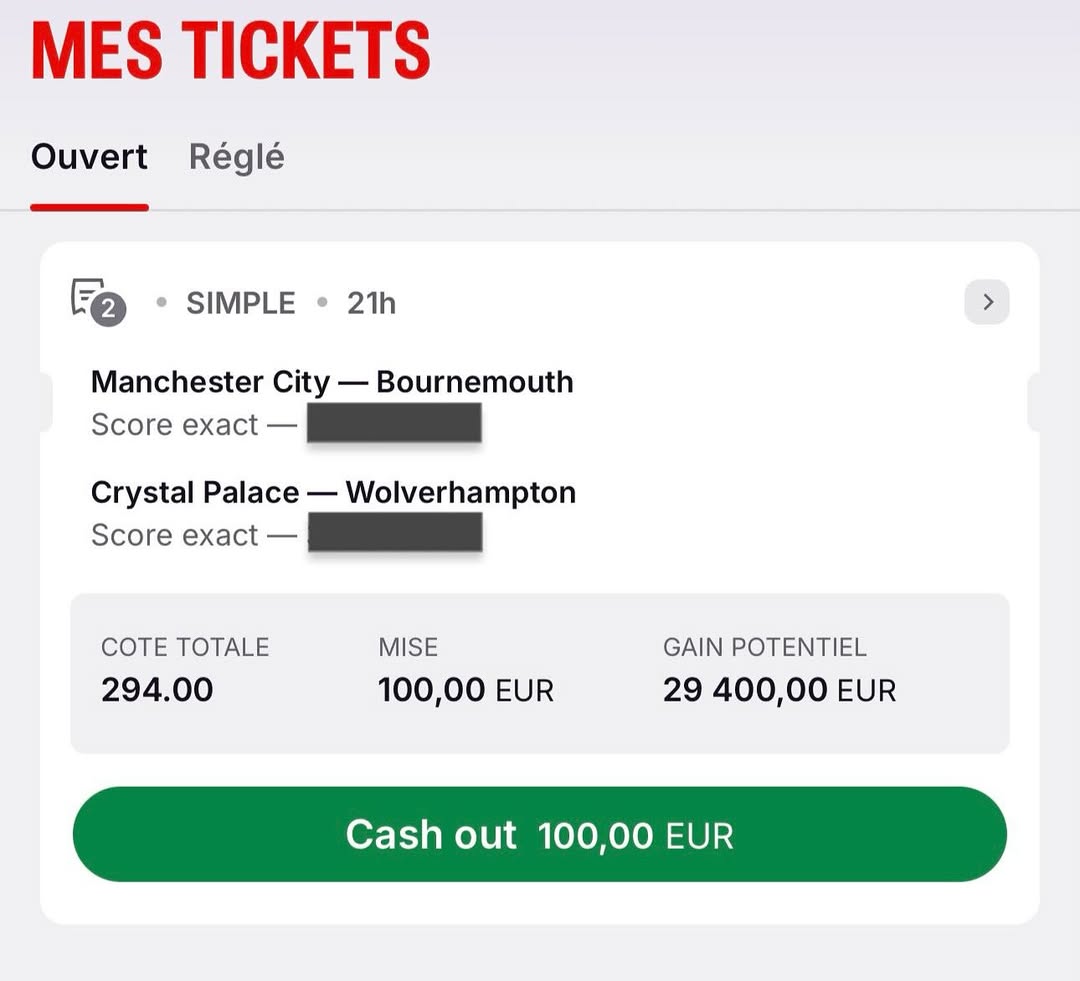Click the hidden score for Manchester City game
This screenshot has width=1080, height=981.
[x=394, y=423]
